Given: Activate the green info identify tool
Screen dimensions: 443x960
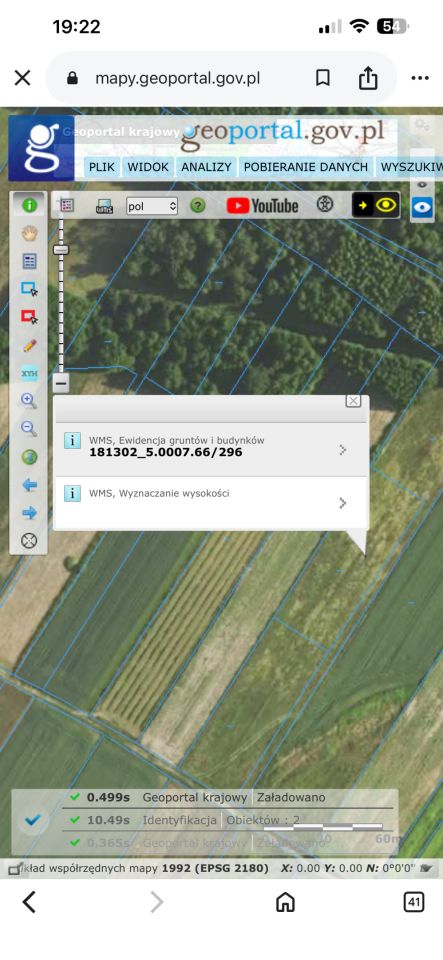Looking at the screenshot, I should click(x=29, y=205).
